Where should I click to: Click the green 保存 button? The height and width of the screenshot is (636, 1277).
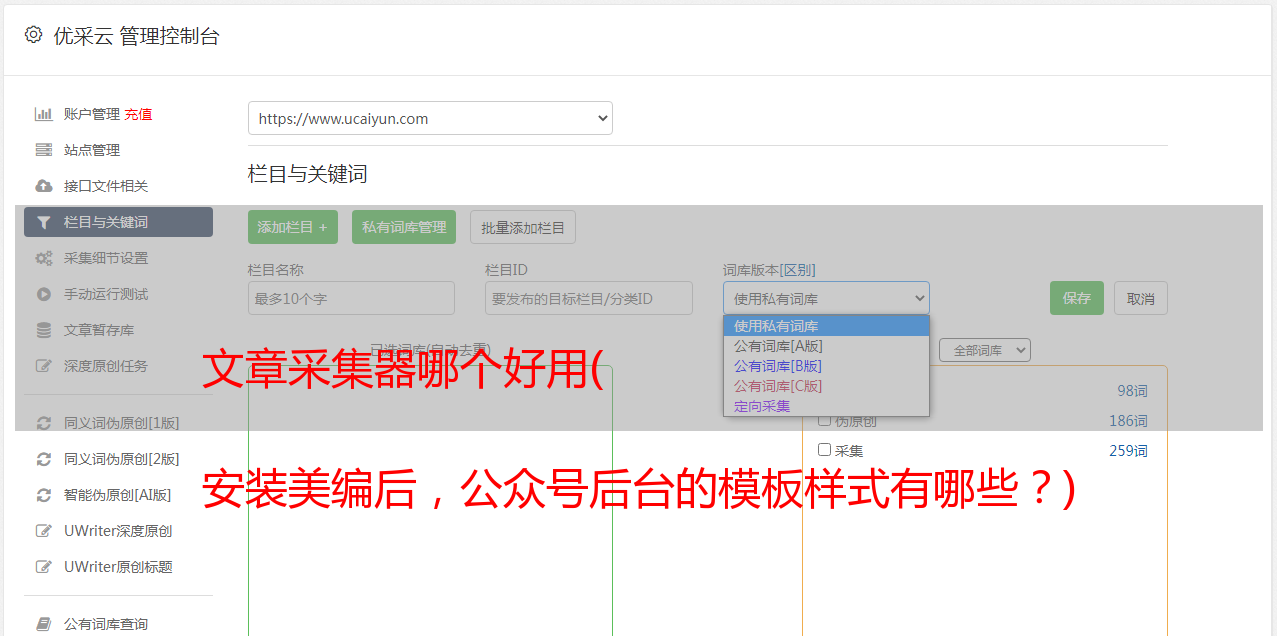[x=1077, y=298]
